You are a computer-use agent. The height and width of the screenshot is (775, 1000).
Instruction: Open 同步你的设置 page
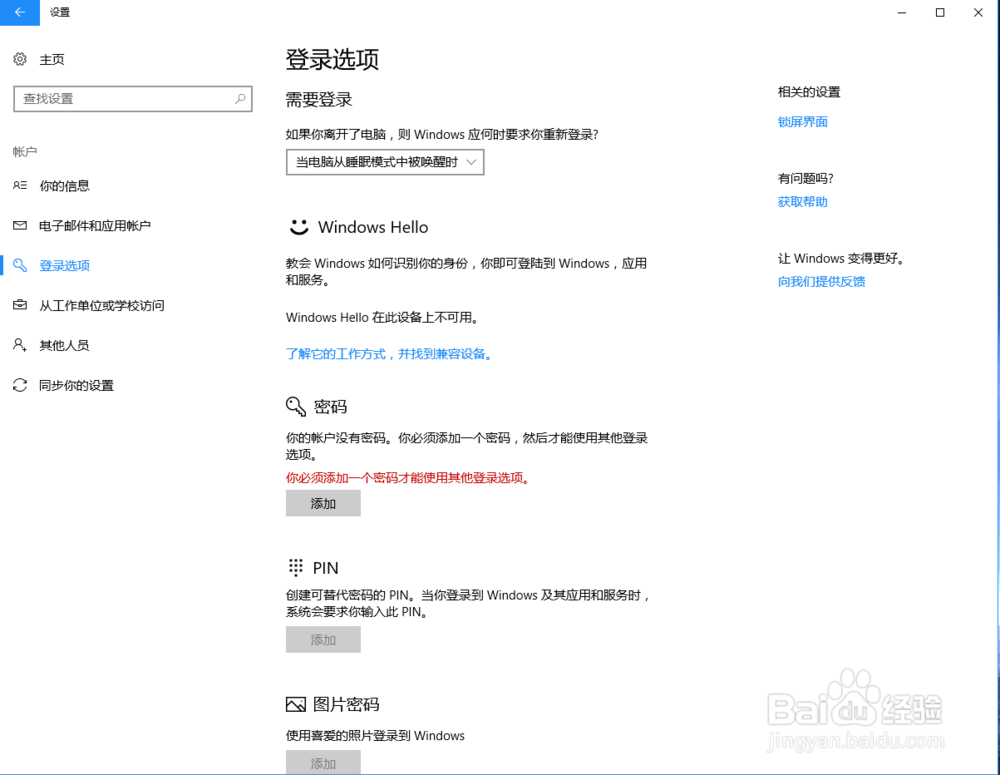[77, 385]
